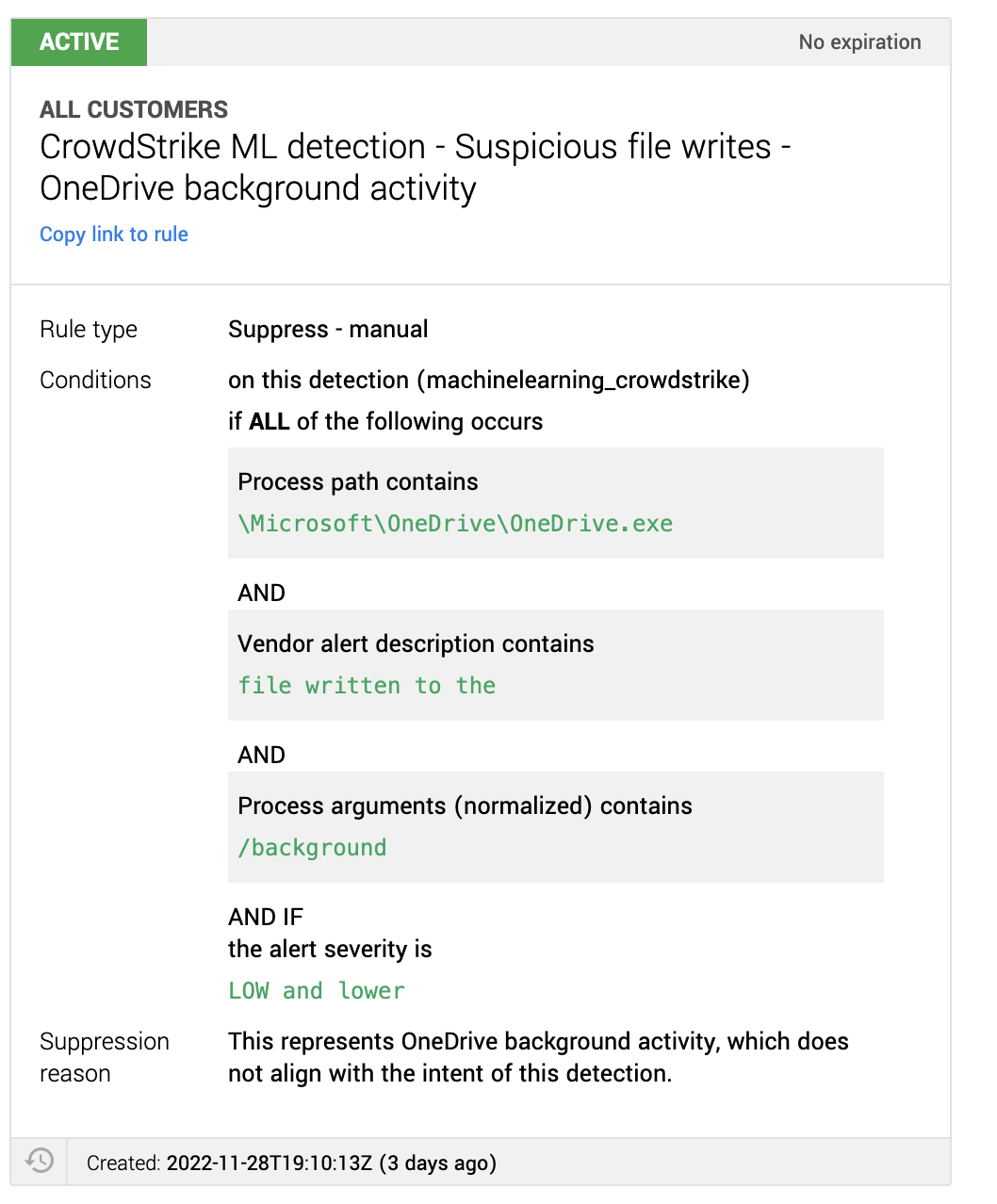The image size is (997, 1204).
Task: Click the suppression reason description text
Action: pos(538,1057)
